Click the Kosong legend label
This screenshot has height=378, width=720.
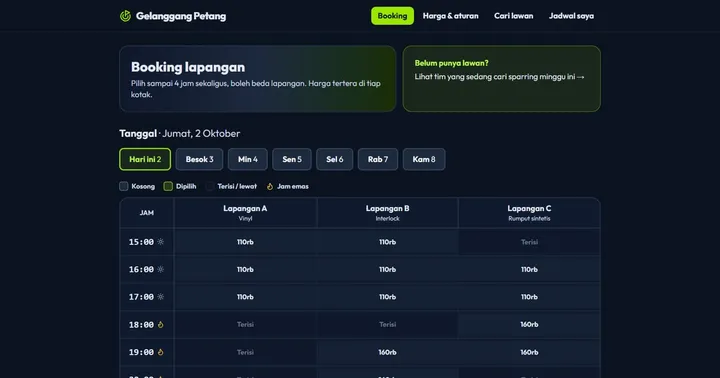click(x=143, y=186)
